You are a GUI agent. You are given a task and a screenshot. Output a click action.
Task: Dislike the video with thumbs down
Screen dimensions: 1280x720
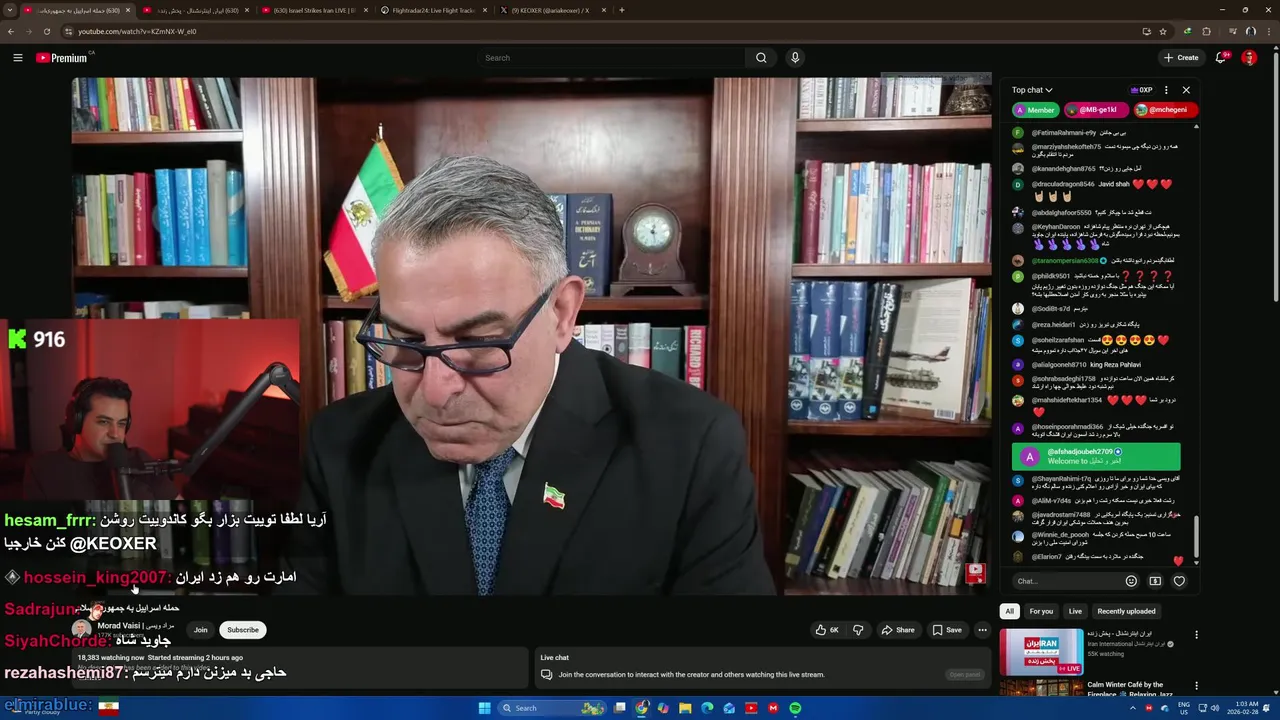pos(858,630)
